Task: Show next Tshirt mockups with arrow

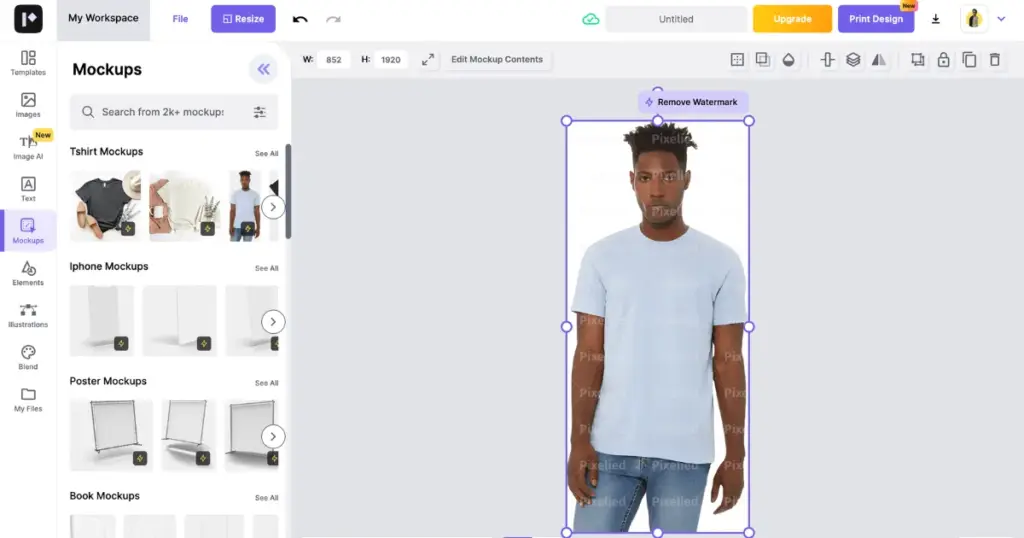Action: 273,207
